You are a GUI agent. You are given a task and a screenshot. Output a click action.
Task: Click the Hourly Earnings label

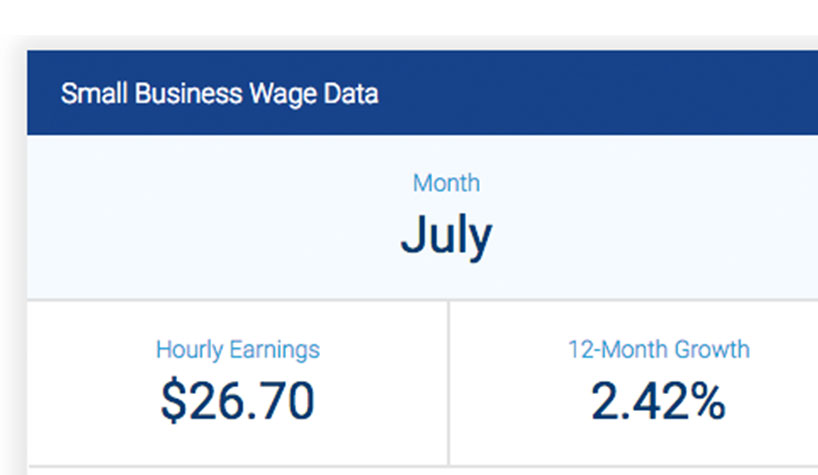(238, 350)
